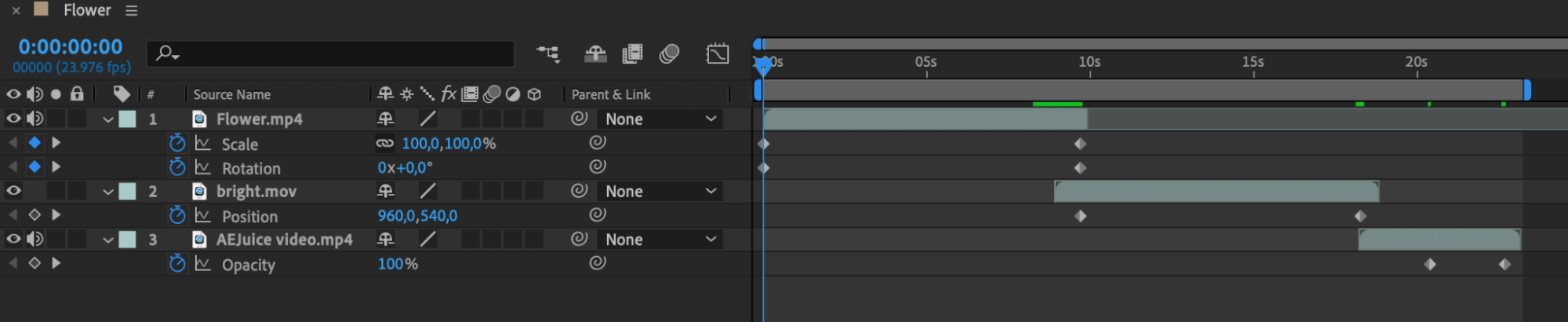Screen dimensions: 1568x322
Task: Open Parent dropdown for bright.mov
Action: click(x=660, y=191)
